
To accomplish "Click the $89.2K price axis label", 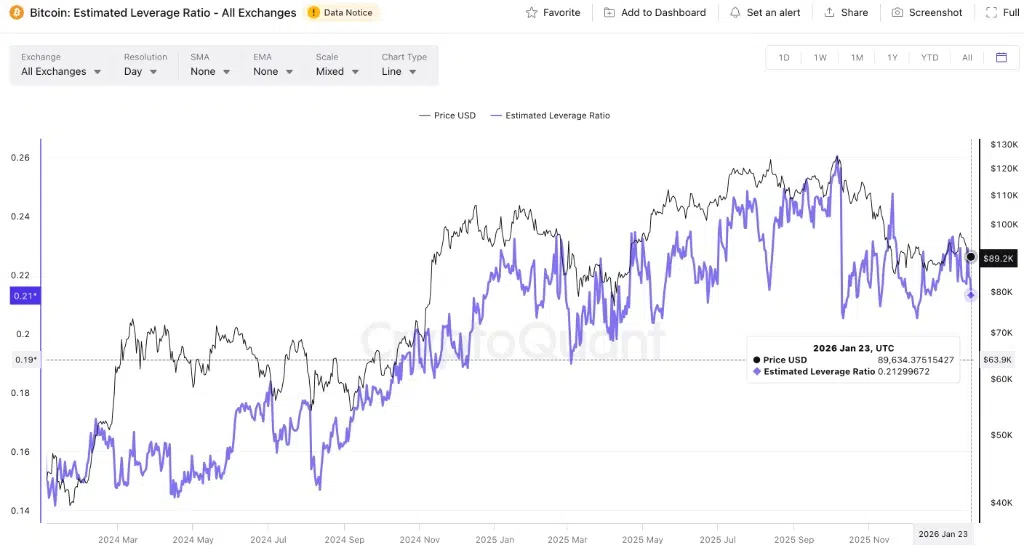I will click(x=997, y=258).
